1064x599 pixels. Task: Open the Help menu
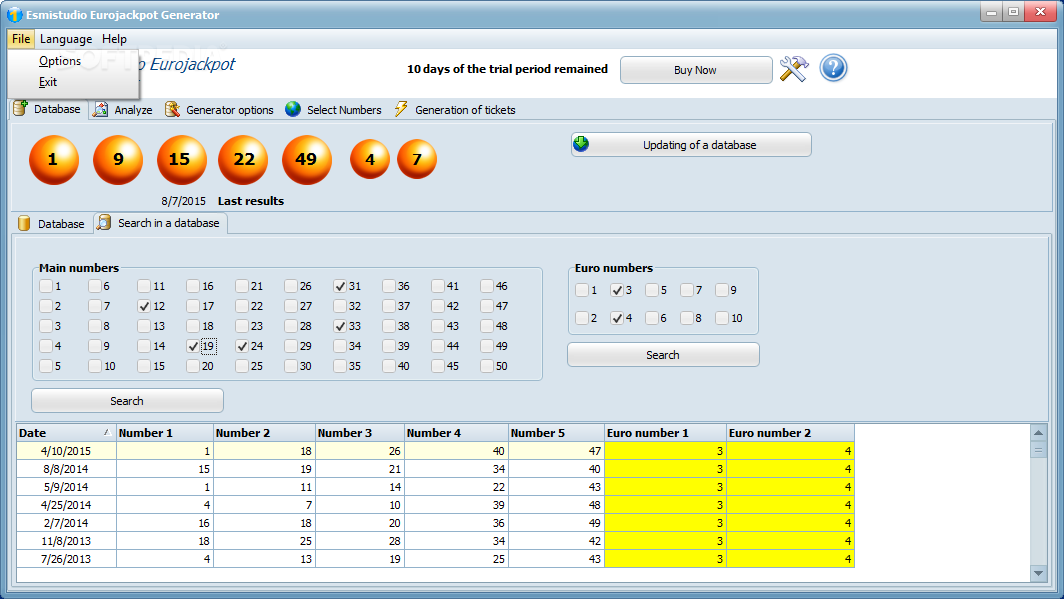(x=114, y=39)
